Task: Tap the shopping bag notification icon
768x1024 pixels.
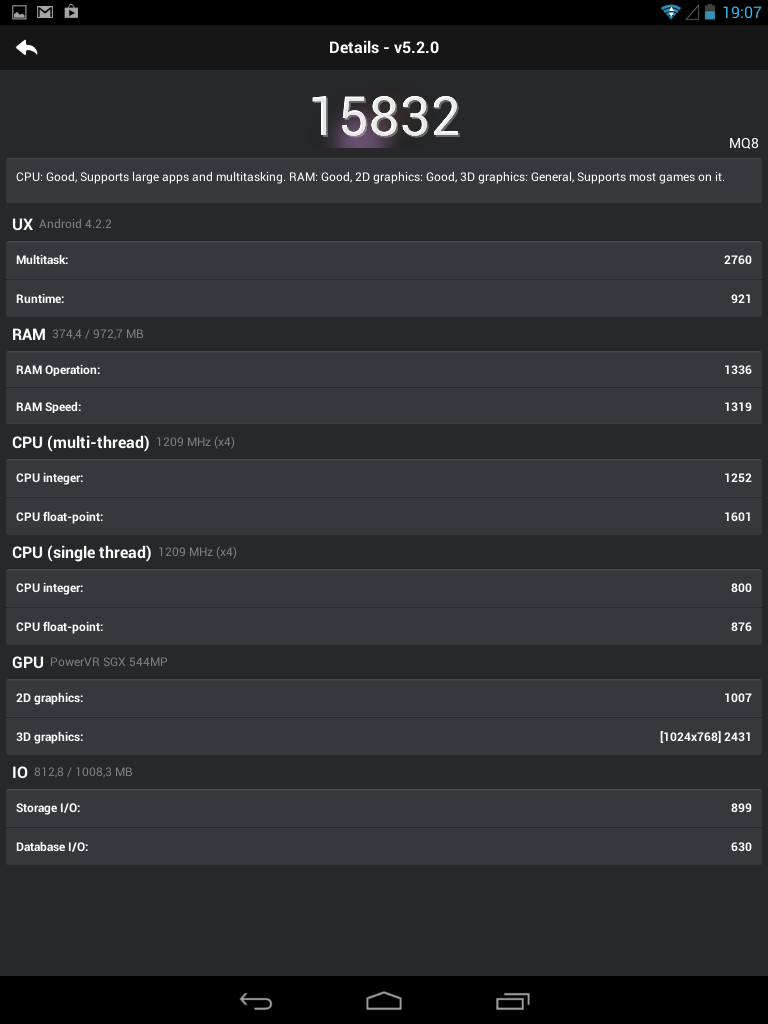Action: (71, 12)
